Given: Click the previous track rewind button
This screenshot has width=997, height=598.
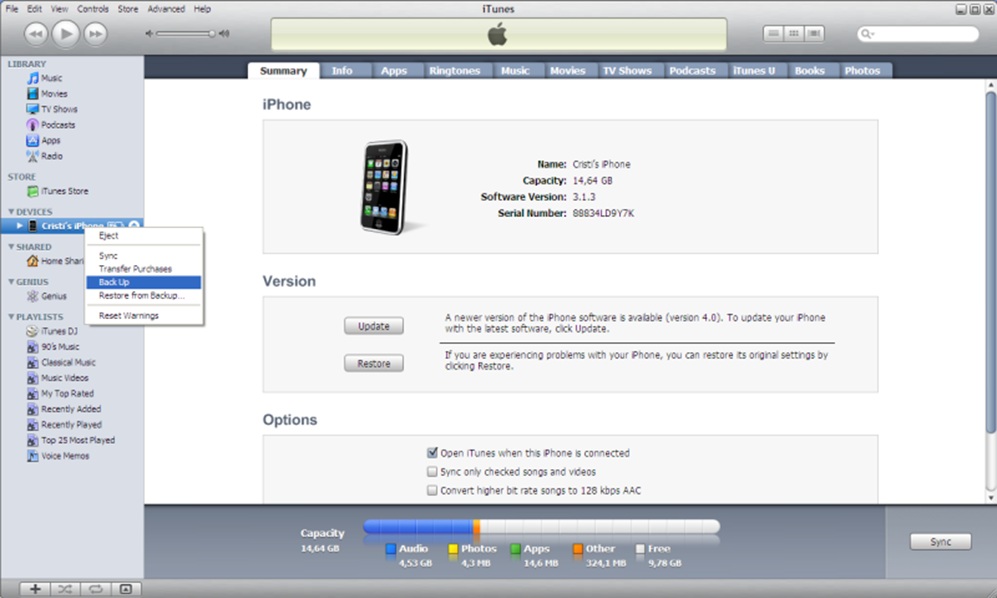Looking at the screenshot, I should pyautogui.click(x=36, y=34).
